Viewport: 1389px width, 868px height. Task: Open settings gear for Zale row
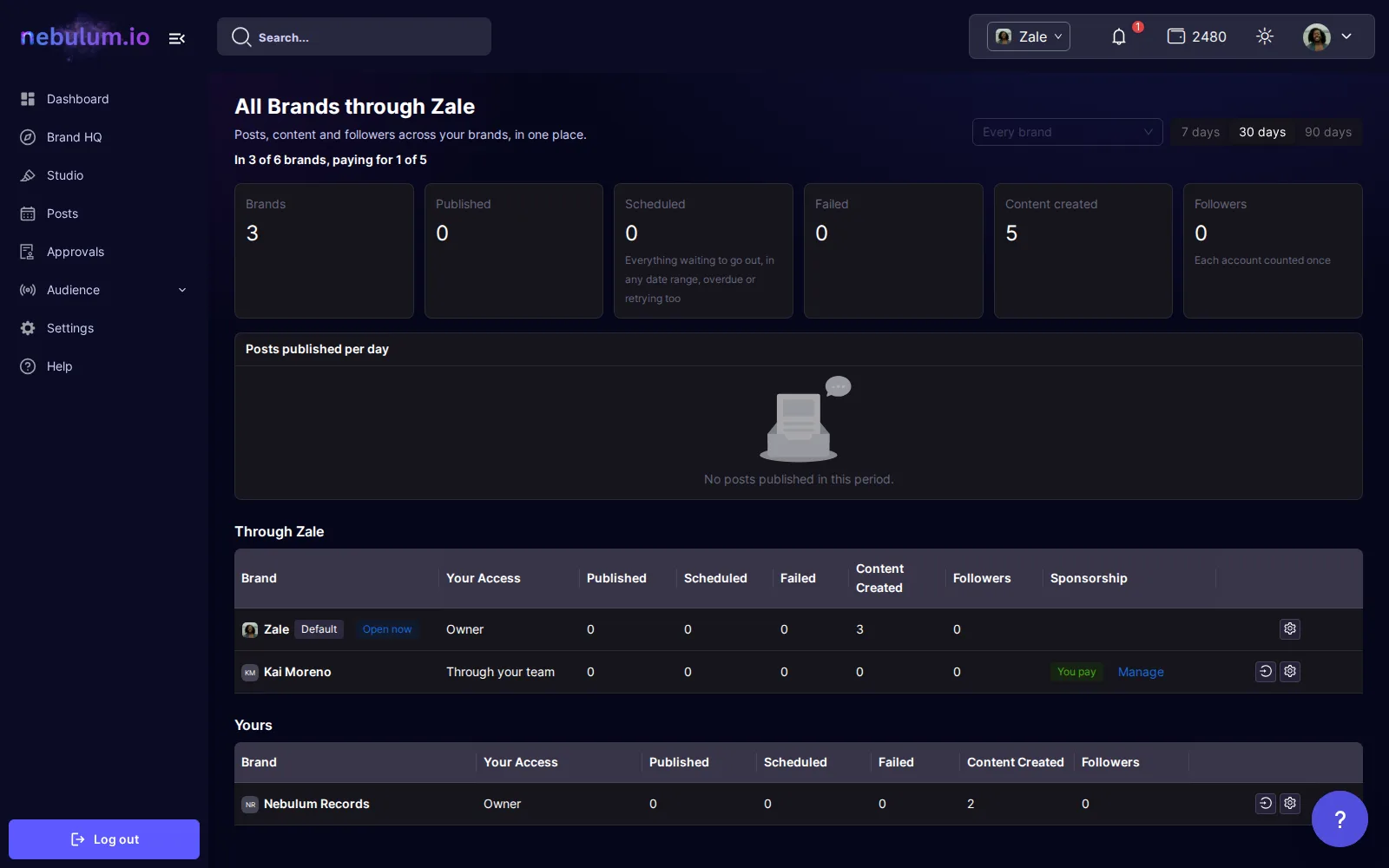[x=1290, y=628]
